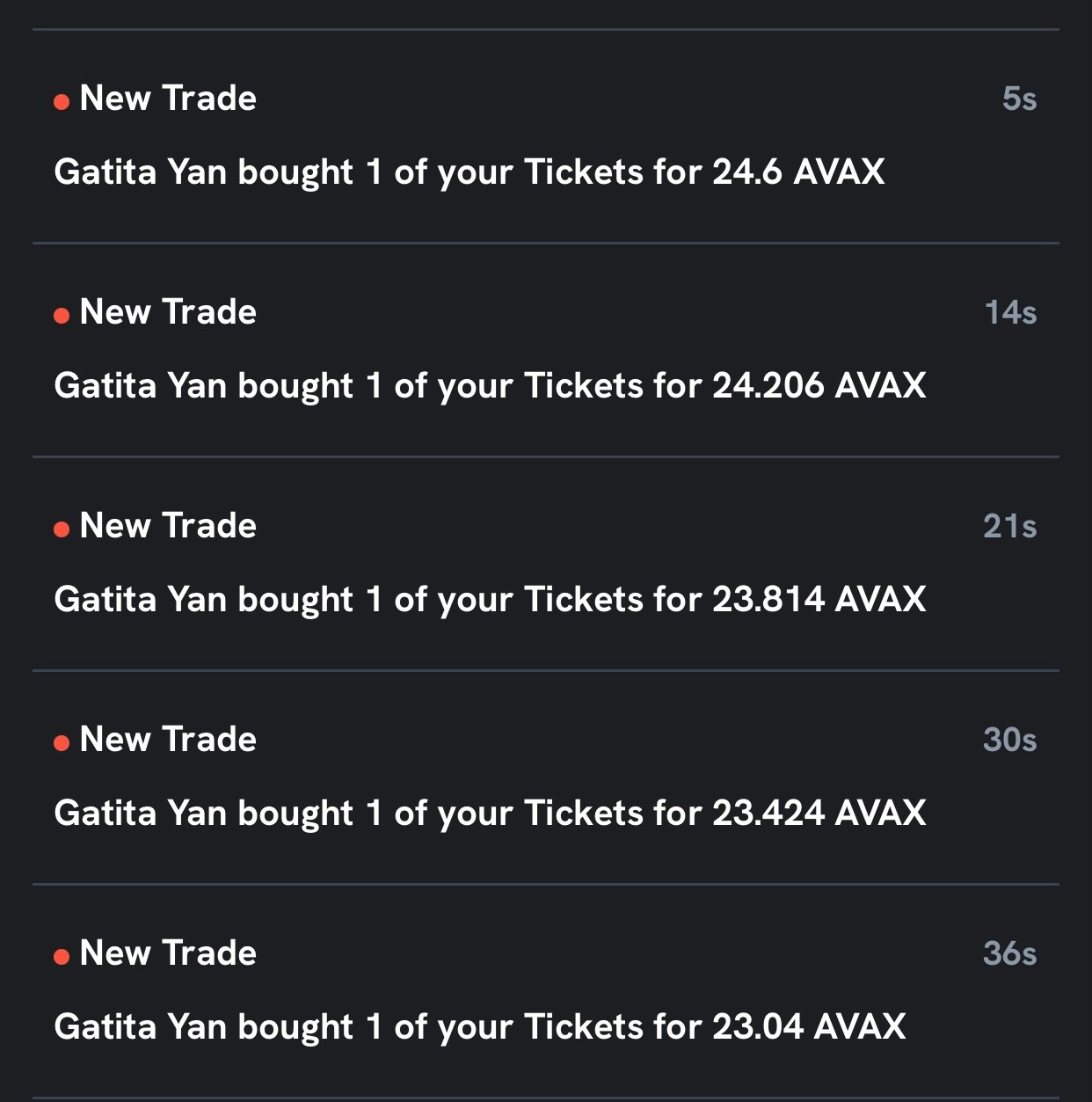The image size is (1092, 1102).
Task: Select the red dot on the 36s notification
Action: click(62, 957)
